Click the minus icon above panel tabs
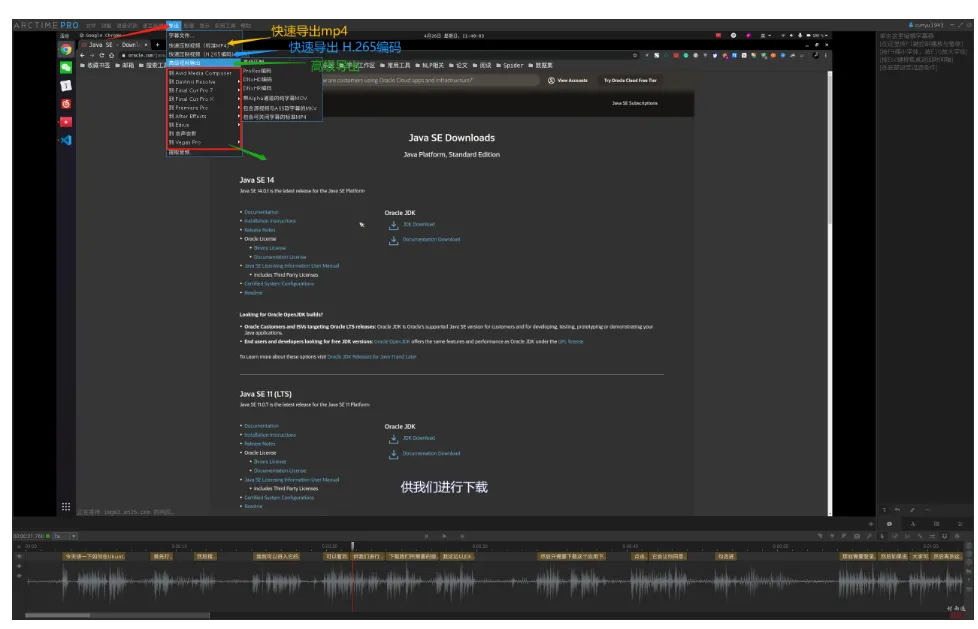 pyautogui.click(x=927, y=510)
